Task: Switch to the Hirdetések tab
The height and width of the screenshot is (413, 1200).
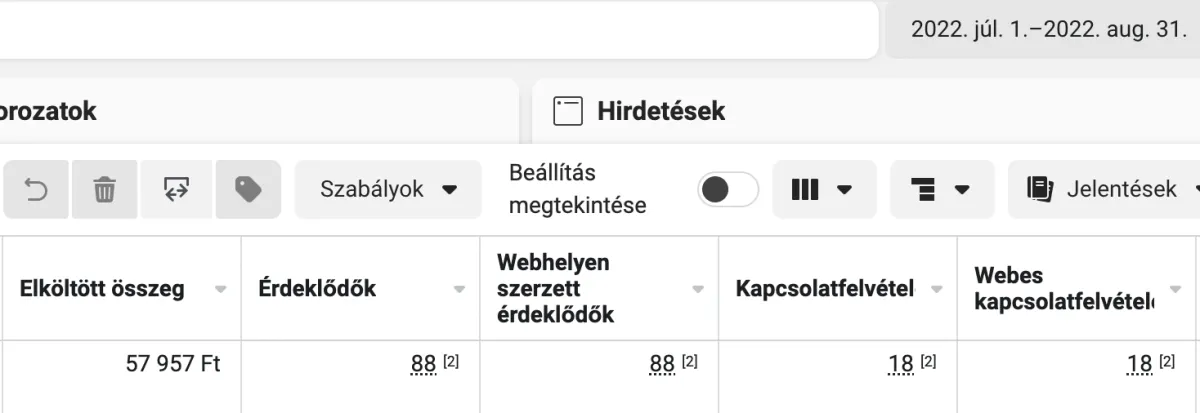Action: click(660, 111)
